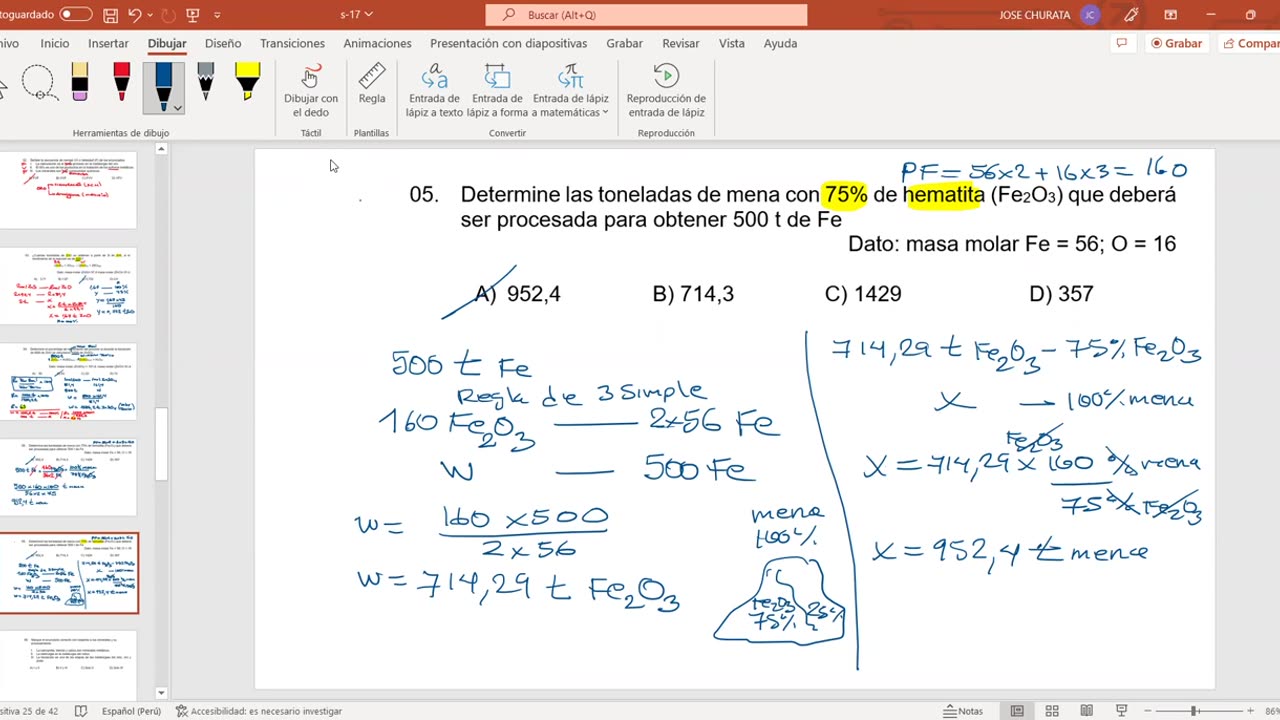Open the Insertar tab
The width and height of the screenshot is (1280, 720).
(x=108, y=43)
